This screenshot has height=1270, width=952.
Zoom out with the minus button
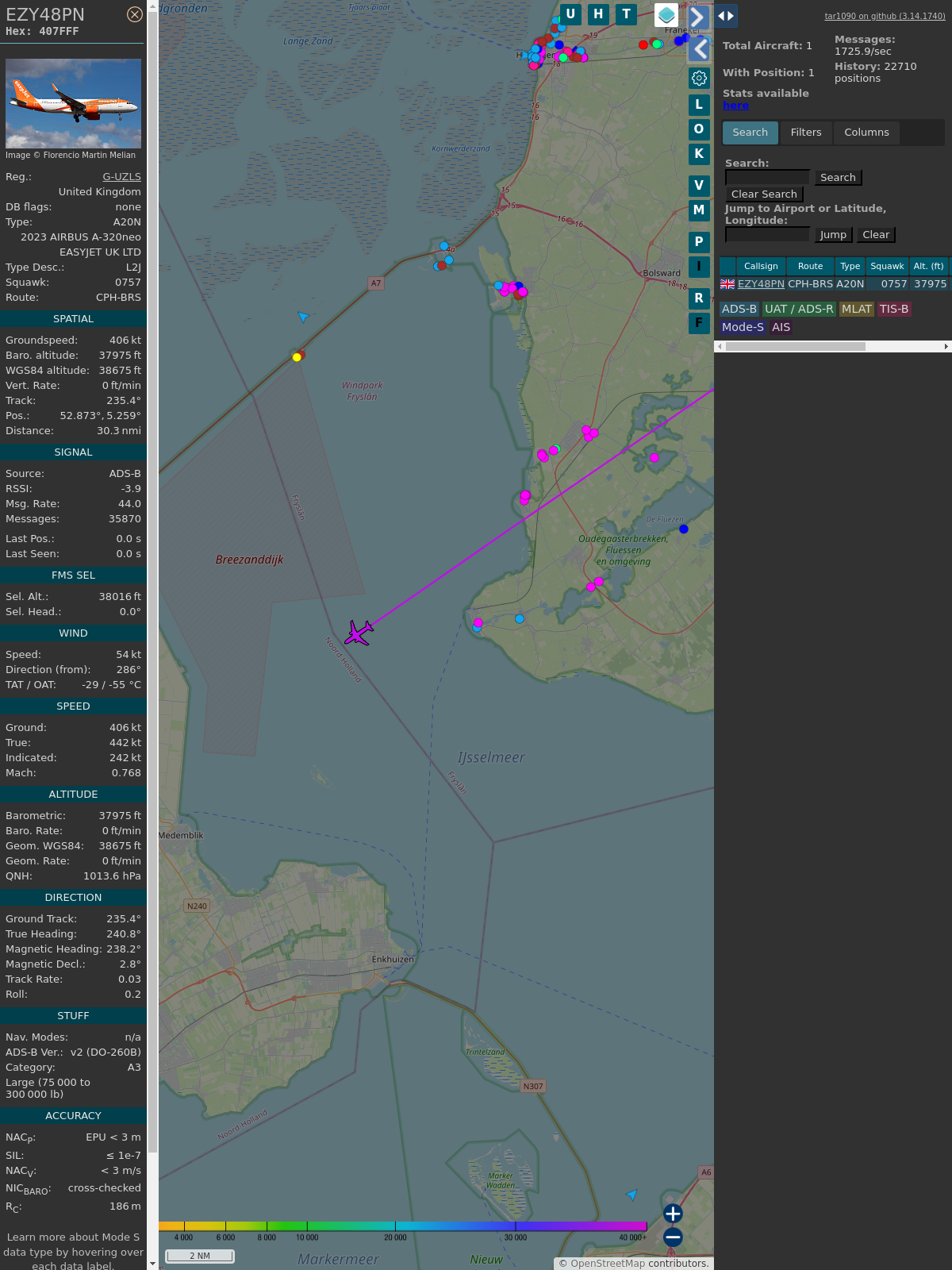point(673,1237)
